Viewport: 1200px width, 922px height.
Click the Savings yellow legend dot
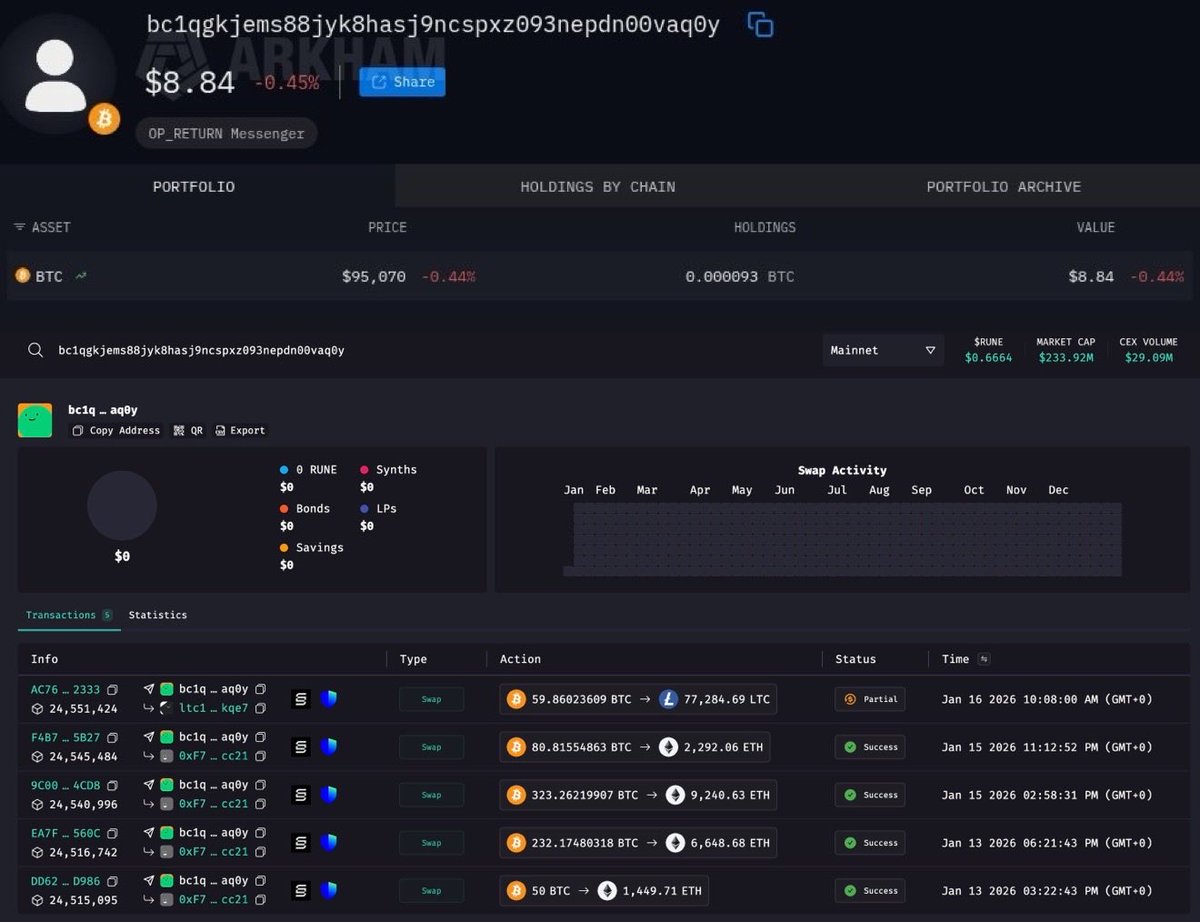click(x=285, y=548)
